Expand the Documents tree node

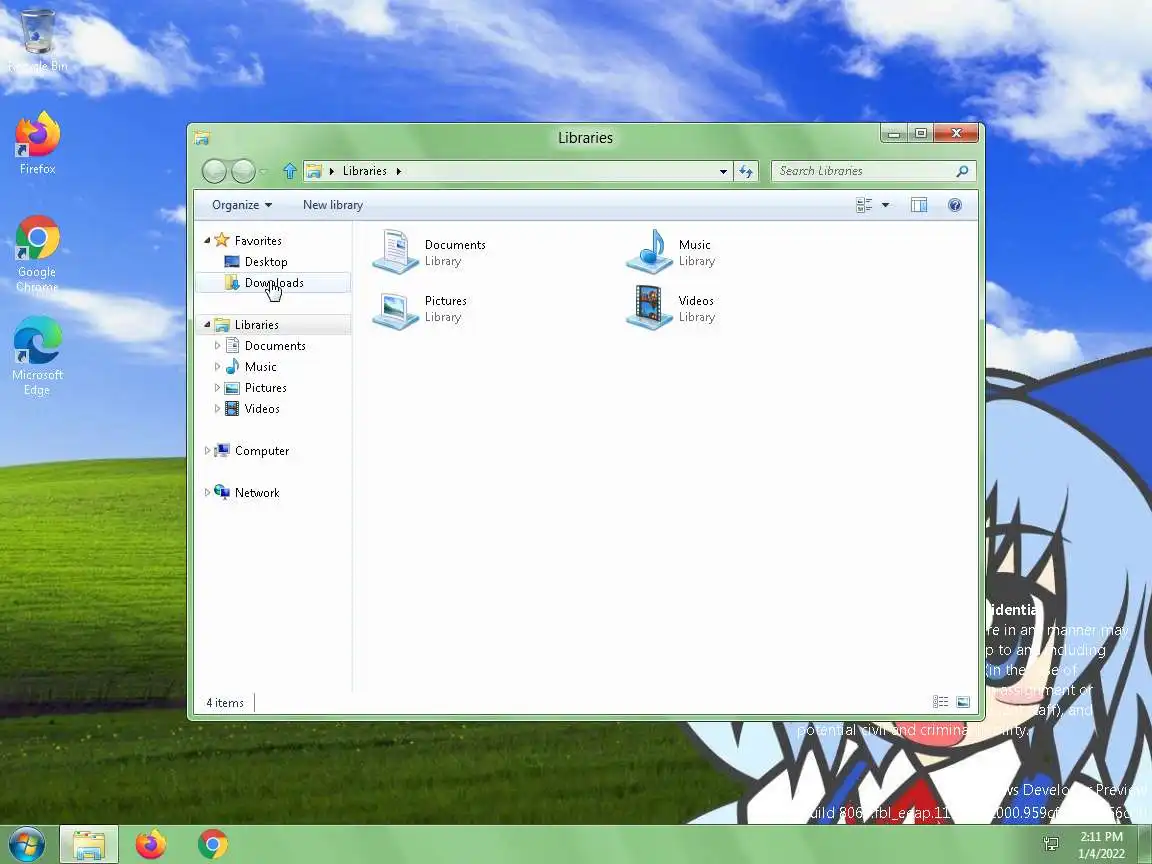(x=217, y=345)
